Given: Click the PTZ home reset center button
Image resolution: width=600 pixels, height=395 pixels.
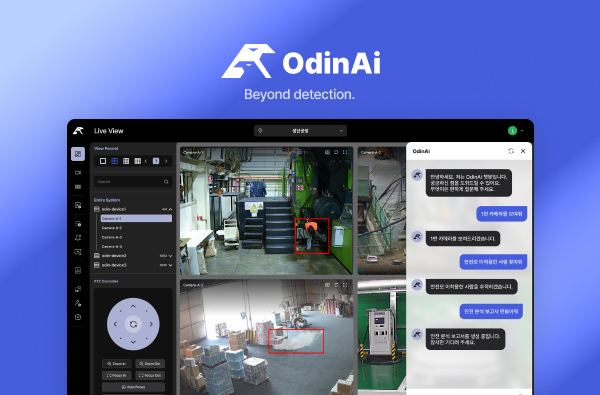Looking at the screenshot, I should pyautogui.click(x=133, y=324).
